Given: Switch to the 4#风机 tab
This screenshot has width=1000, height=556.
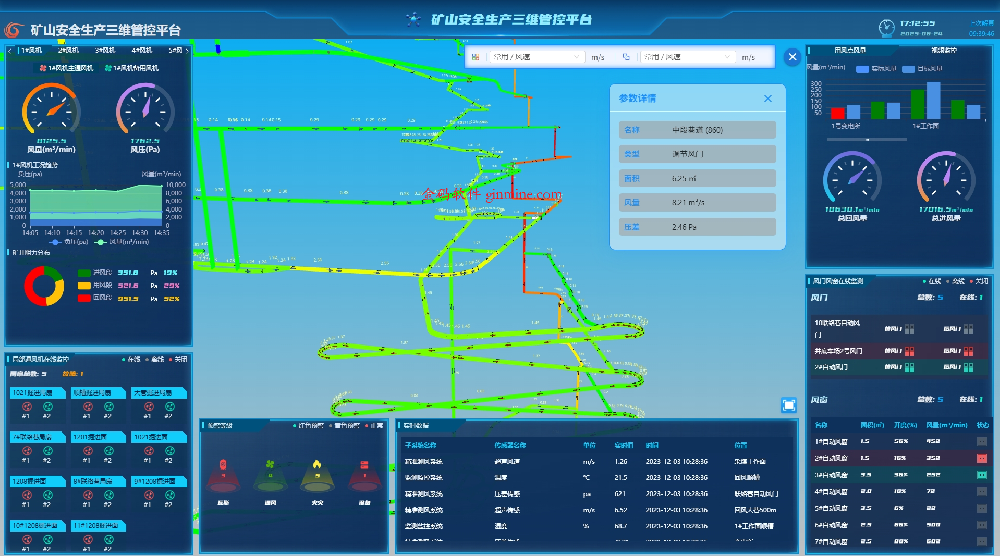Looking at the screenshot, I should click(140, 49).
